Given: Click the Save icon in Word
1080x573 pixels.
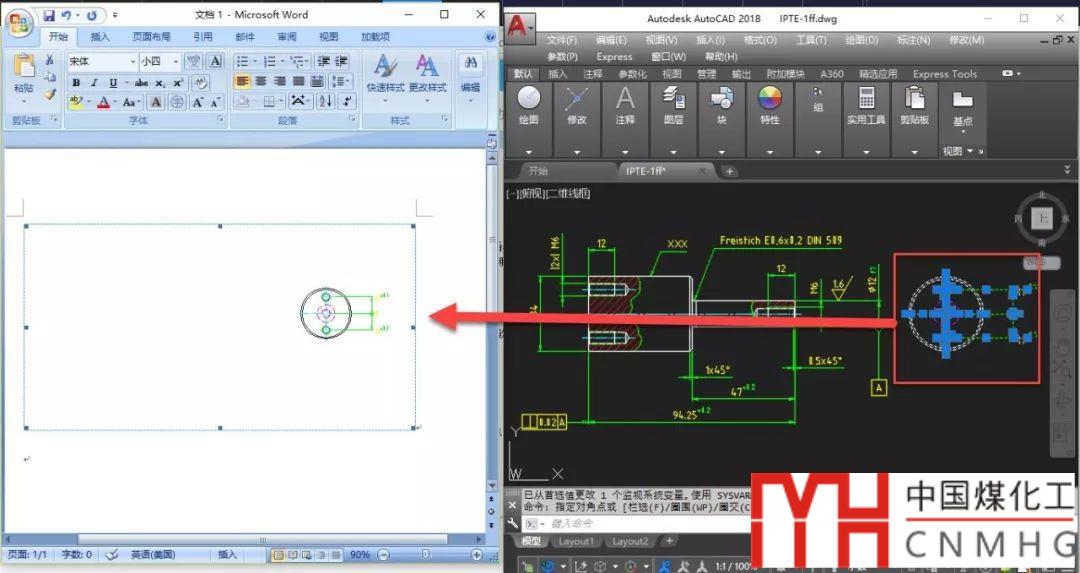Looking at the screenshot, I should click(x=49, y=16).
